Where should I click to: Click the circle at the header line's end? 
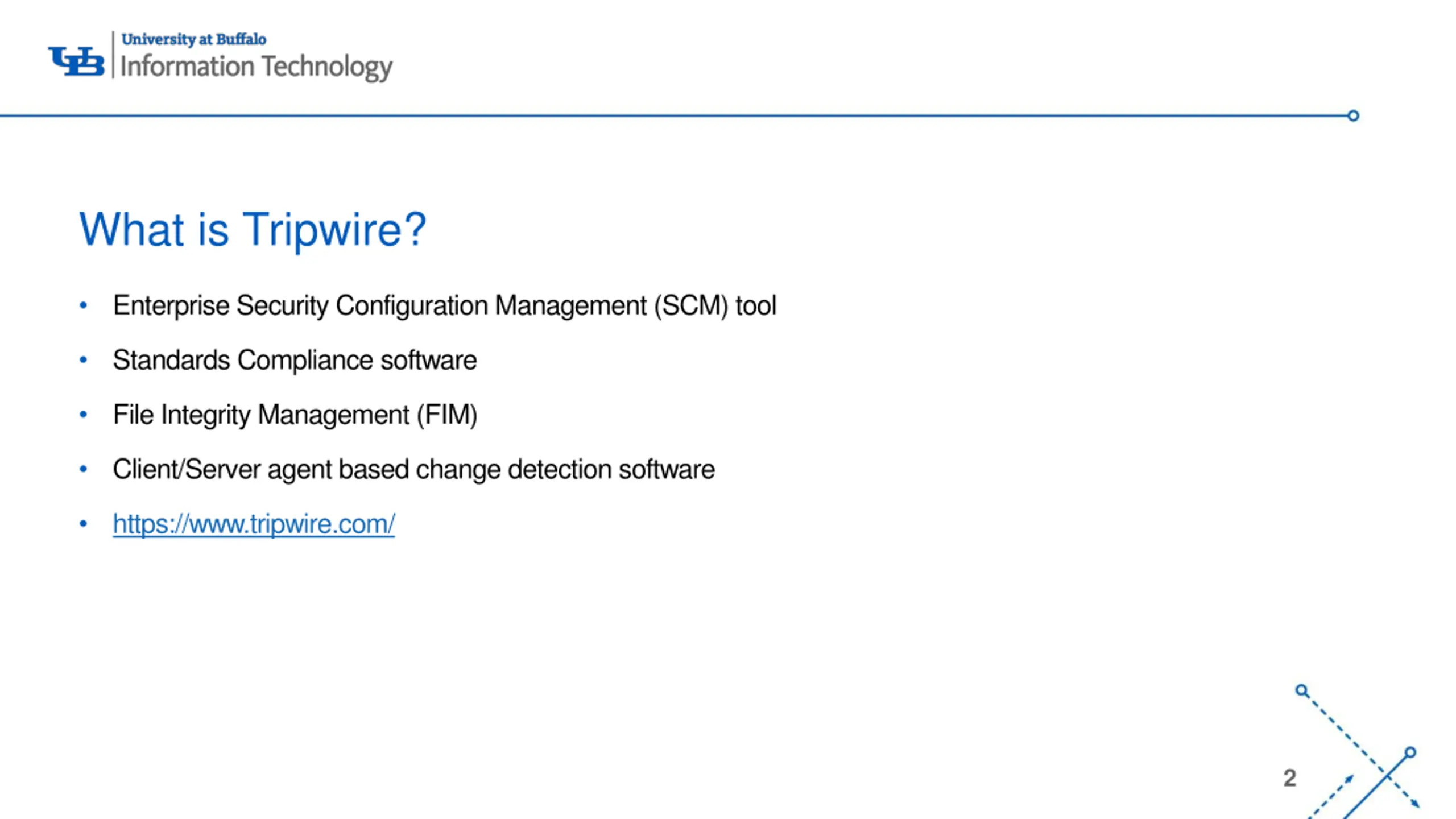(x=1353, y=116)
